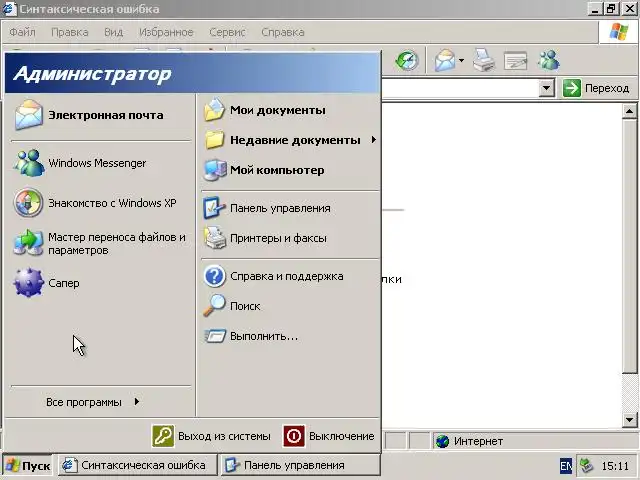Open Знакомство с Windows XP tour
640x480 pixels.
coord(100,203)
